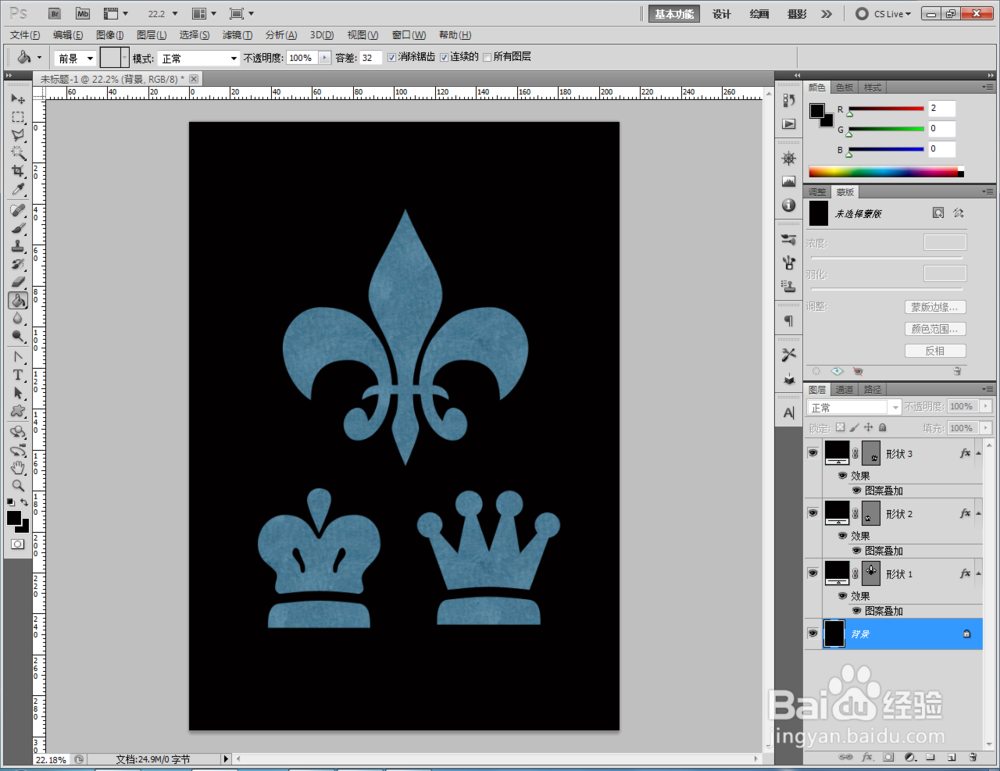Select the Blur tool
This screenshot has height=771, width=1000.
coord(18,318)
